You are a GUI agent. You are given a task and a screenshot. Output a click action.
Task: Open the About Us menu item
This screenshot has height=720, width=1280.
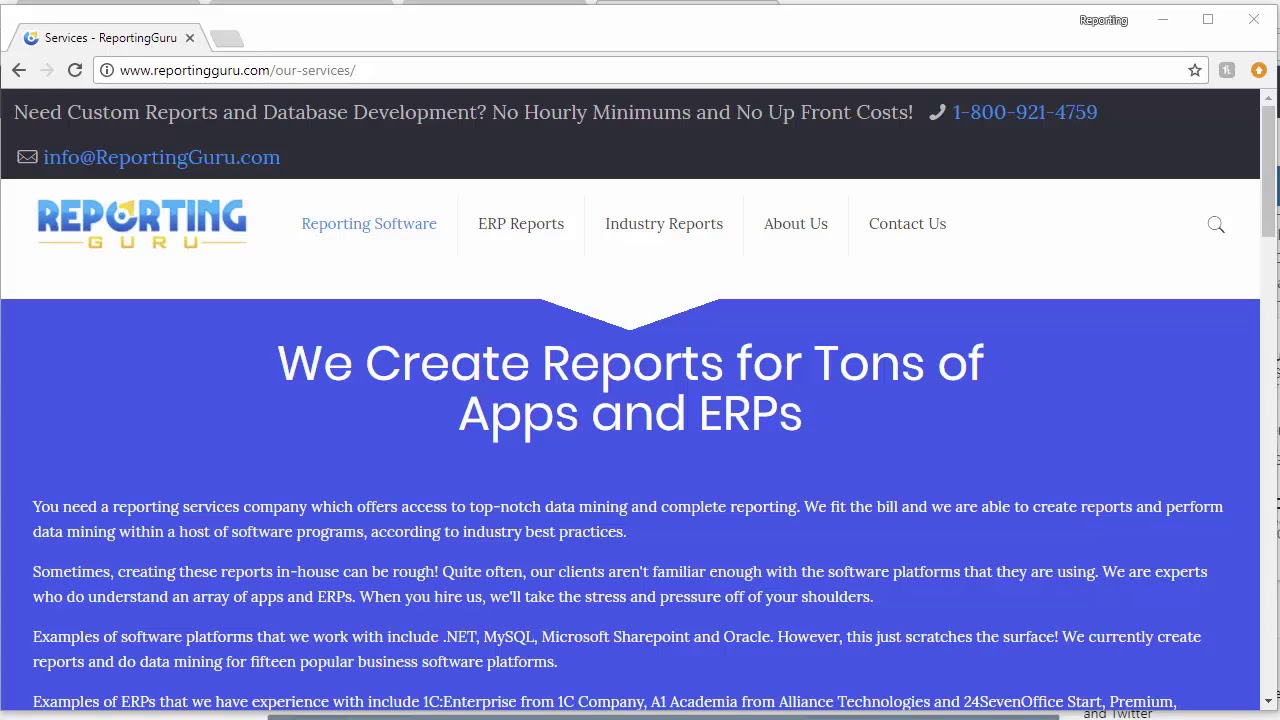(796, 224)
